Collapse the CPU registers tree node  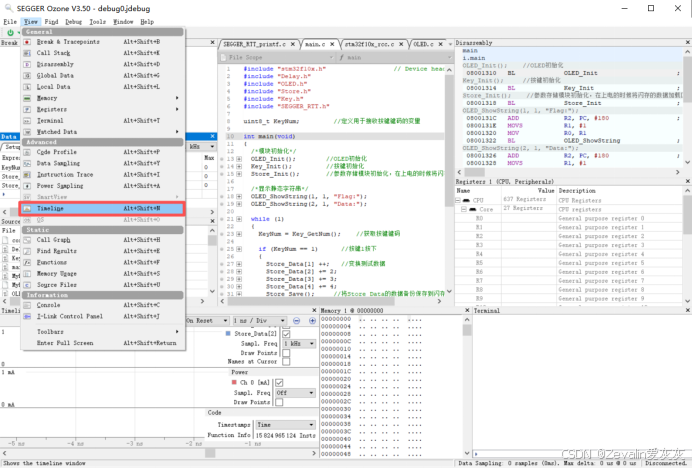458,200
